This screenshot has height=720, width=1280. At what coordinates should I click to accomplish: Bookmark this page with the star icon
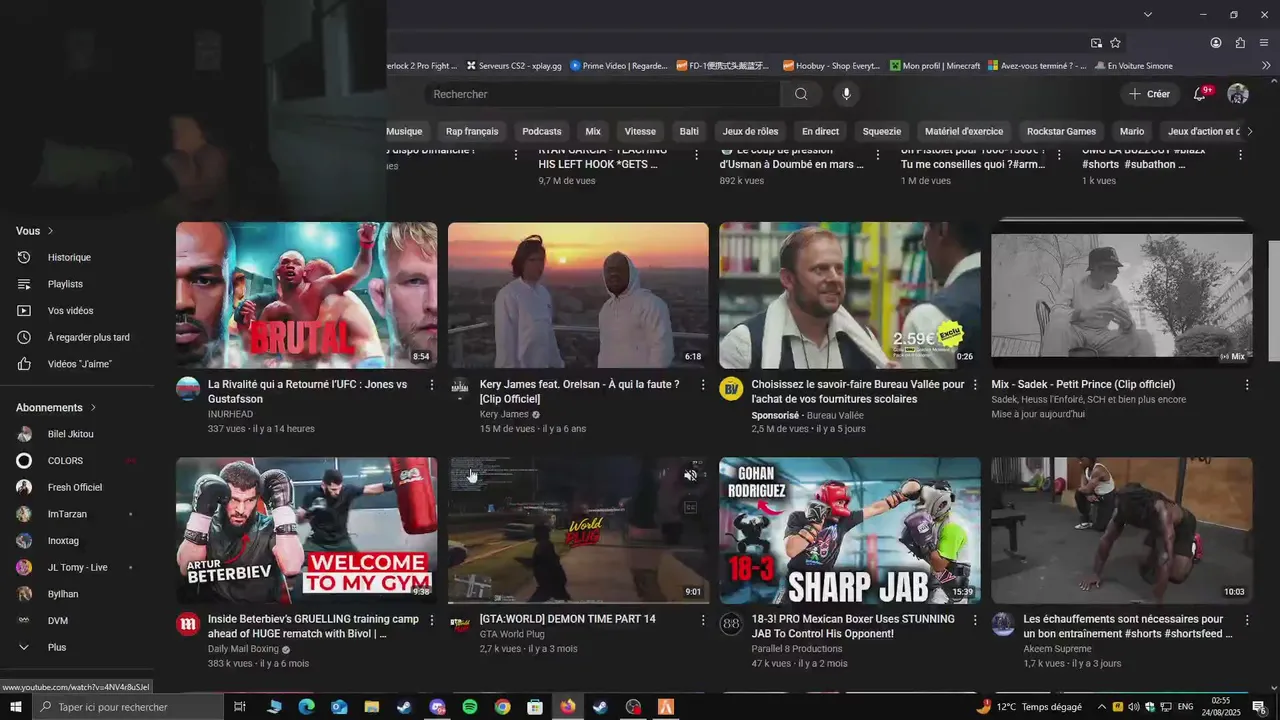pos(1115,43)
